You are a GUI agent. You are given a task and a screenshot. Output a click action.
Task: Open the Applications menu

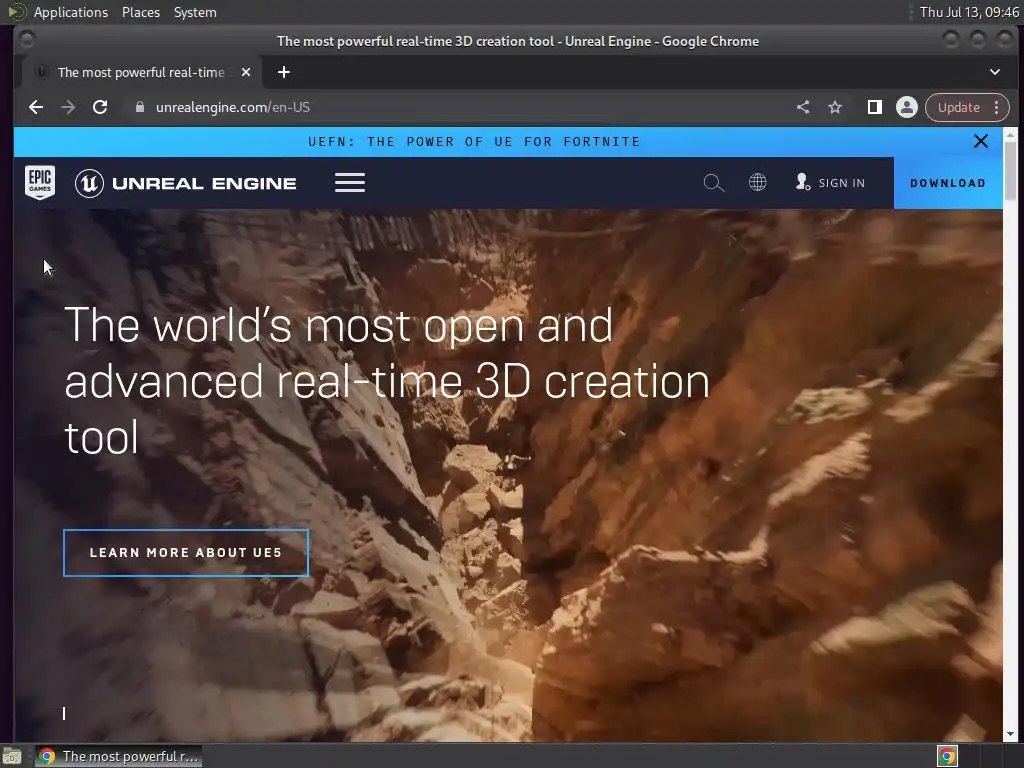click(x=71, y=12)
